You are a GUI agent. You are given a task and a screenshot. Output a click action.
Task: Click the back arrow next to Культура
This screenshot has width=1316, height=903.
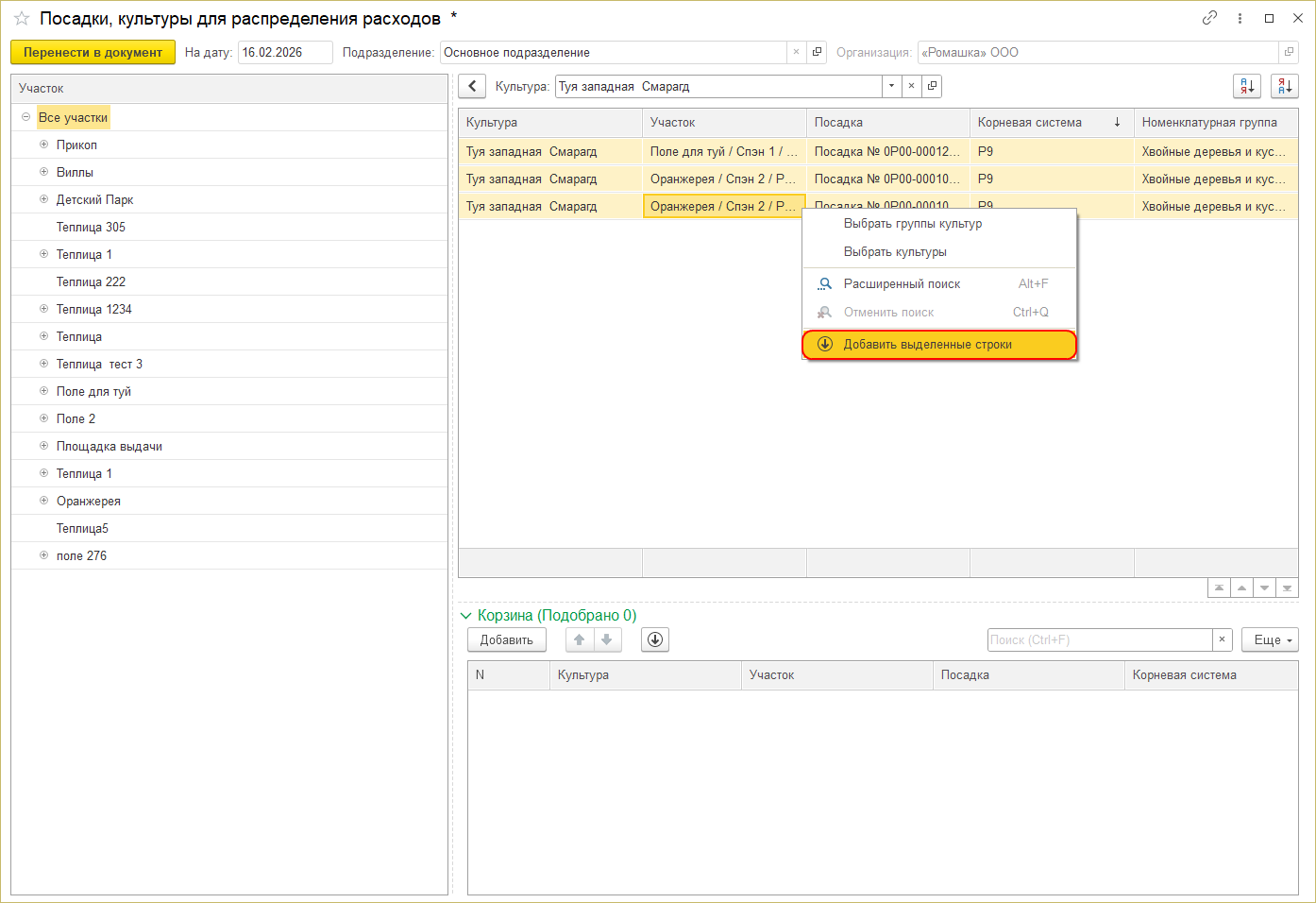[x=472, y=86]
